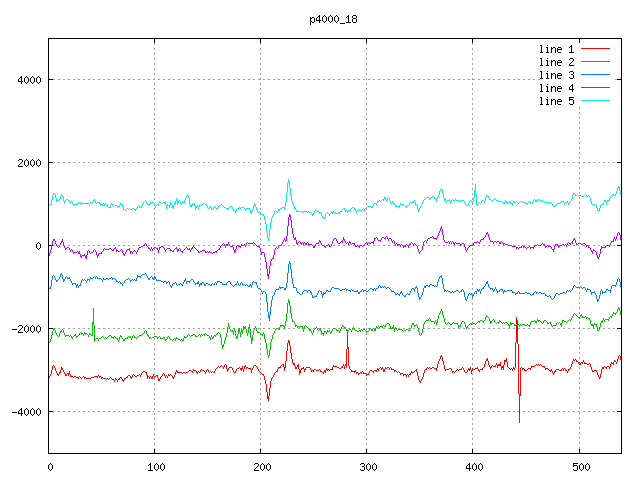
Task: Click the x-axis label 400
Action: 474,467
